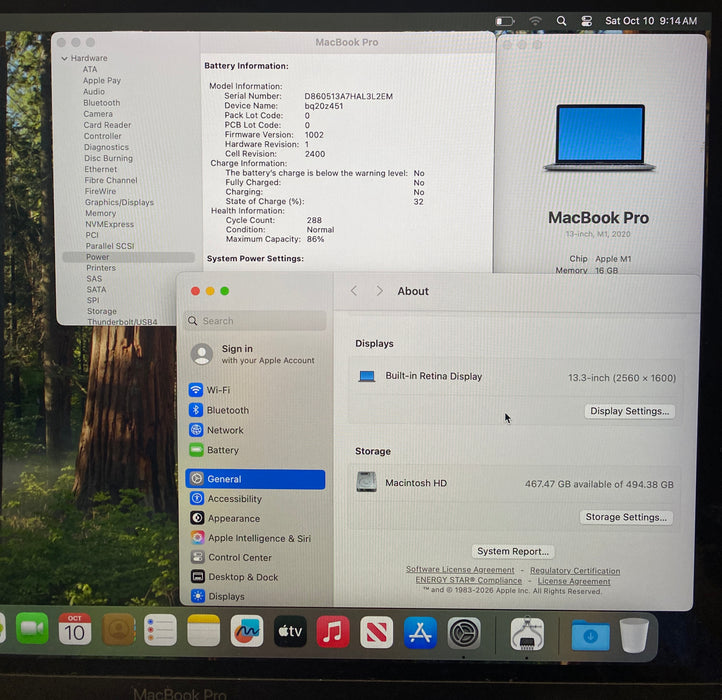Click the battery Serial Number value
This screenshot has height=700, width=722.
349,96
